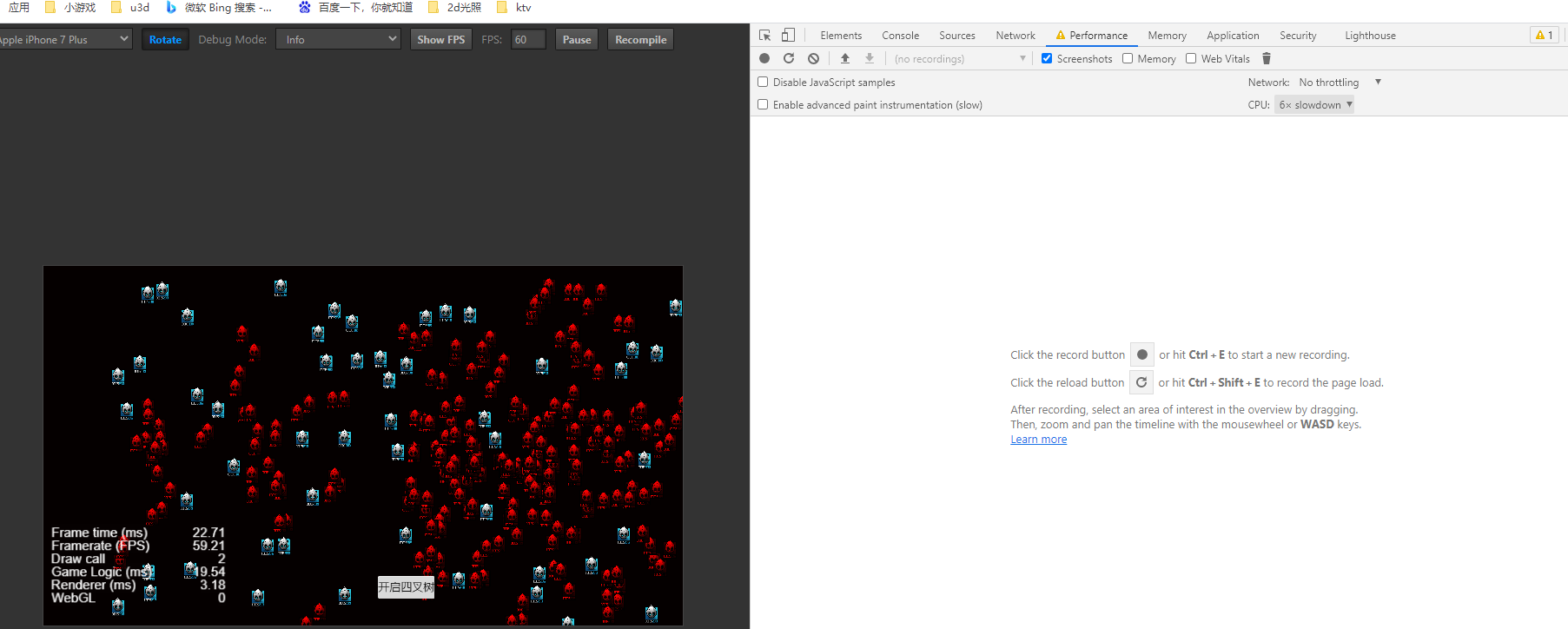The width and height of the screenshot is (1568, 629).
Task: Open the u3d bookmark folder
Action: [x=130, y=8]
